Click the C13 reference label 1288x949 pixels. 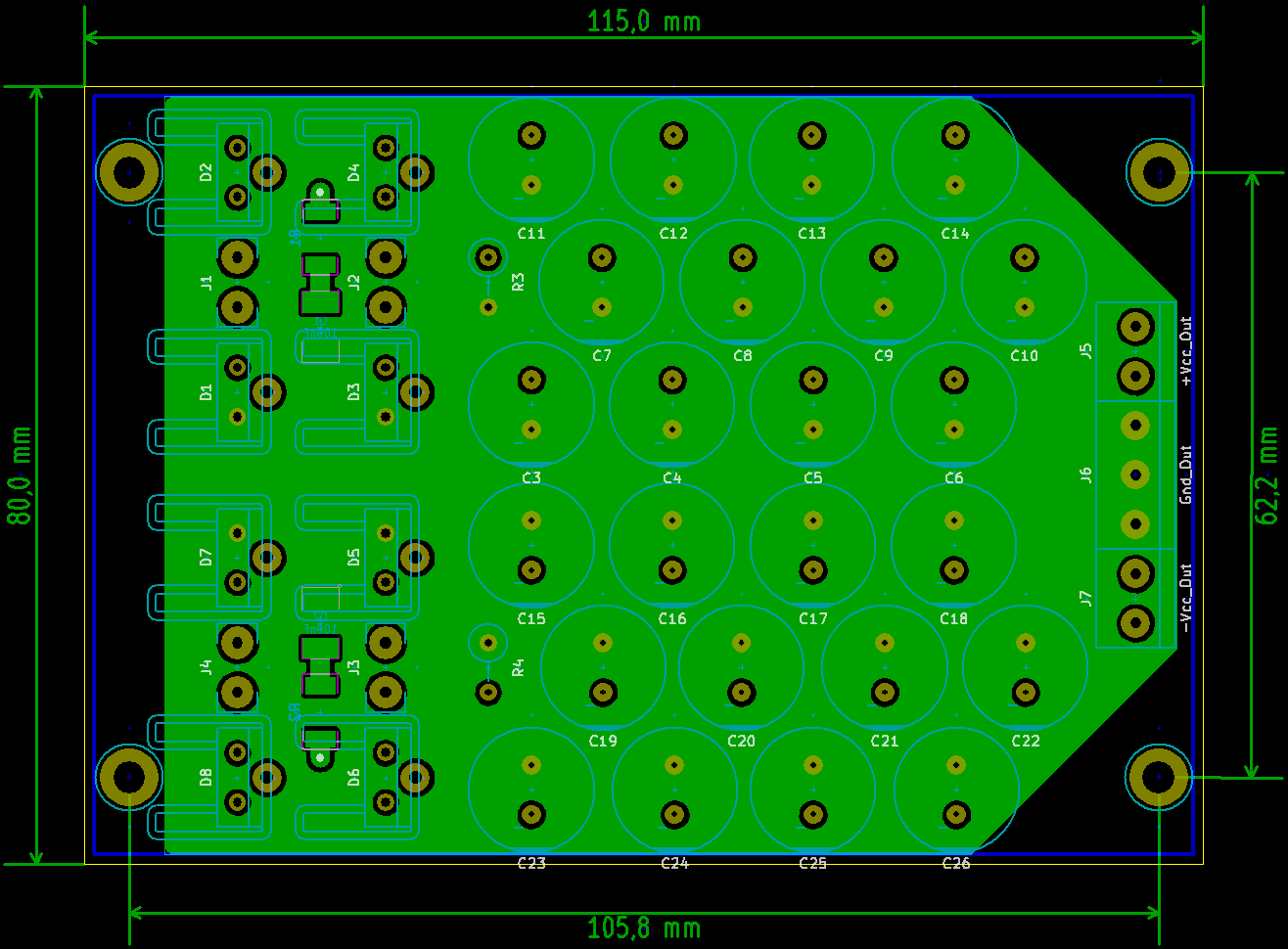(x=812, y=233)
